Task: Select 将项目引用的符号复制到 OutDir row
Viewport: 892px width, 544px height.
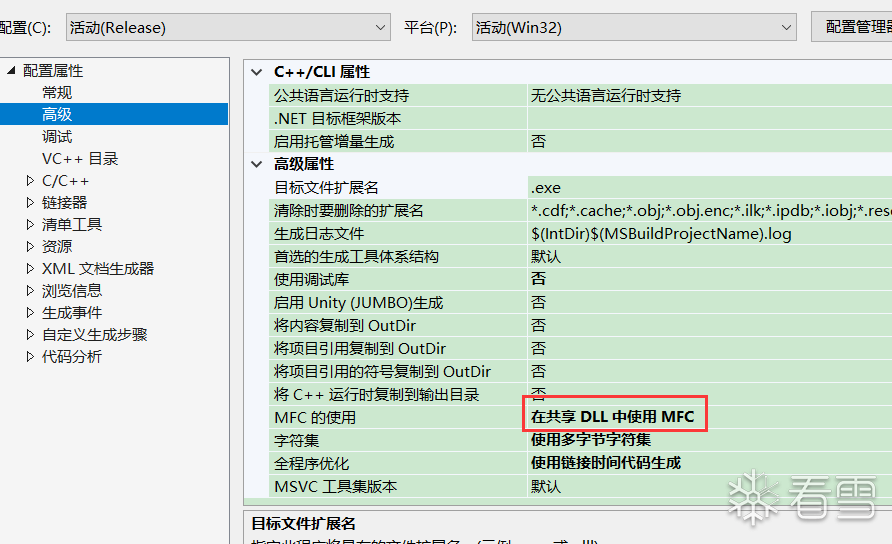Action: (398, 372)
